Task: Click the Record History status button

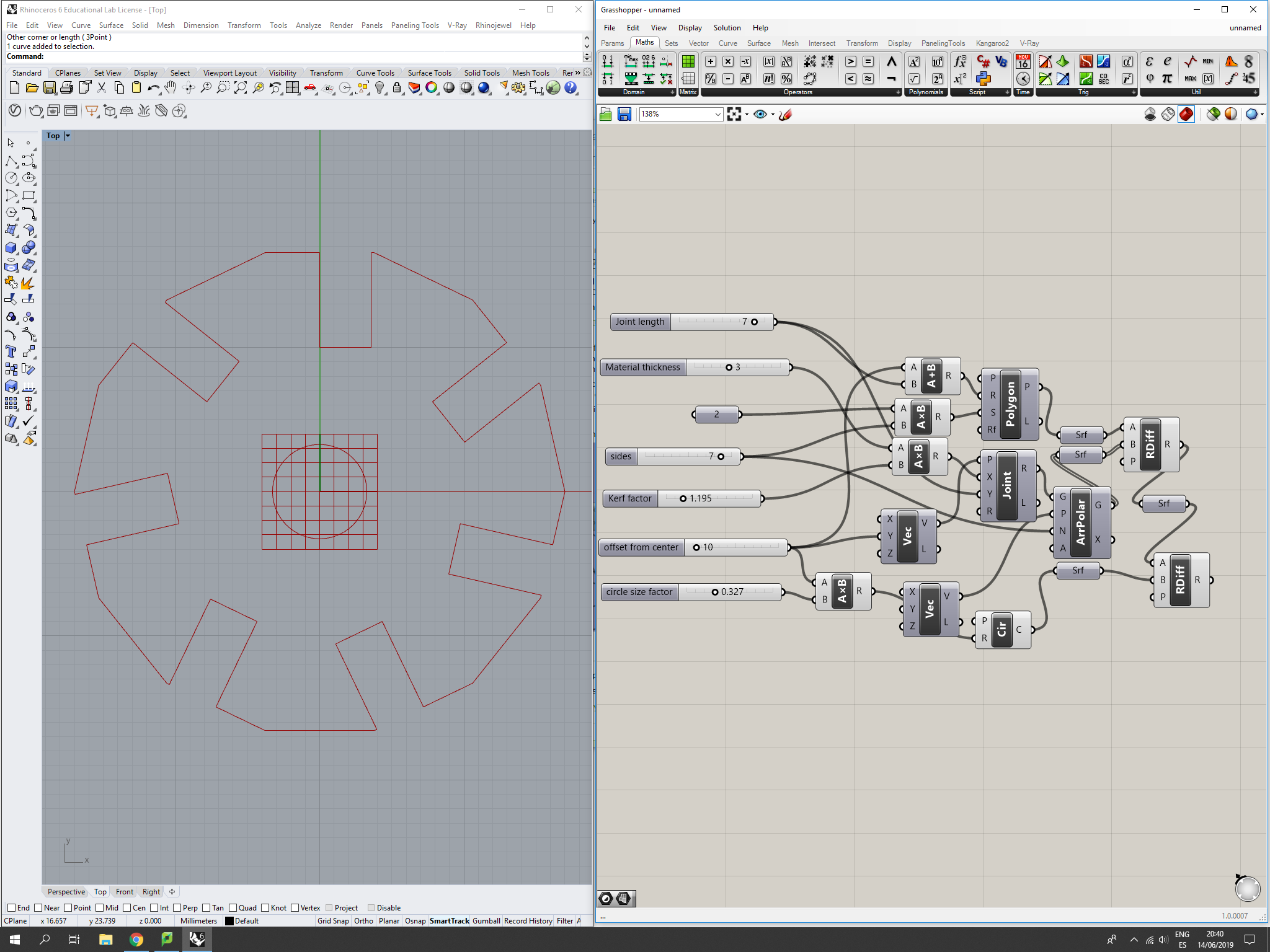Action: (x=528, y=921)
